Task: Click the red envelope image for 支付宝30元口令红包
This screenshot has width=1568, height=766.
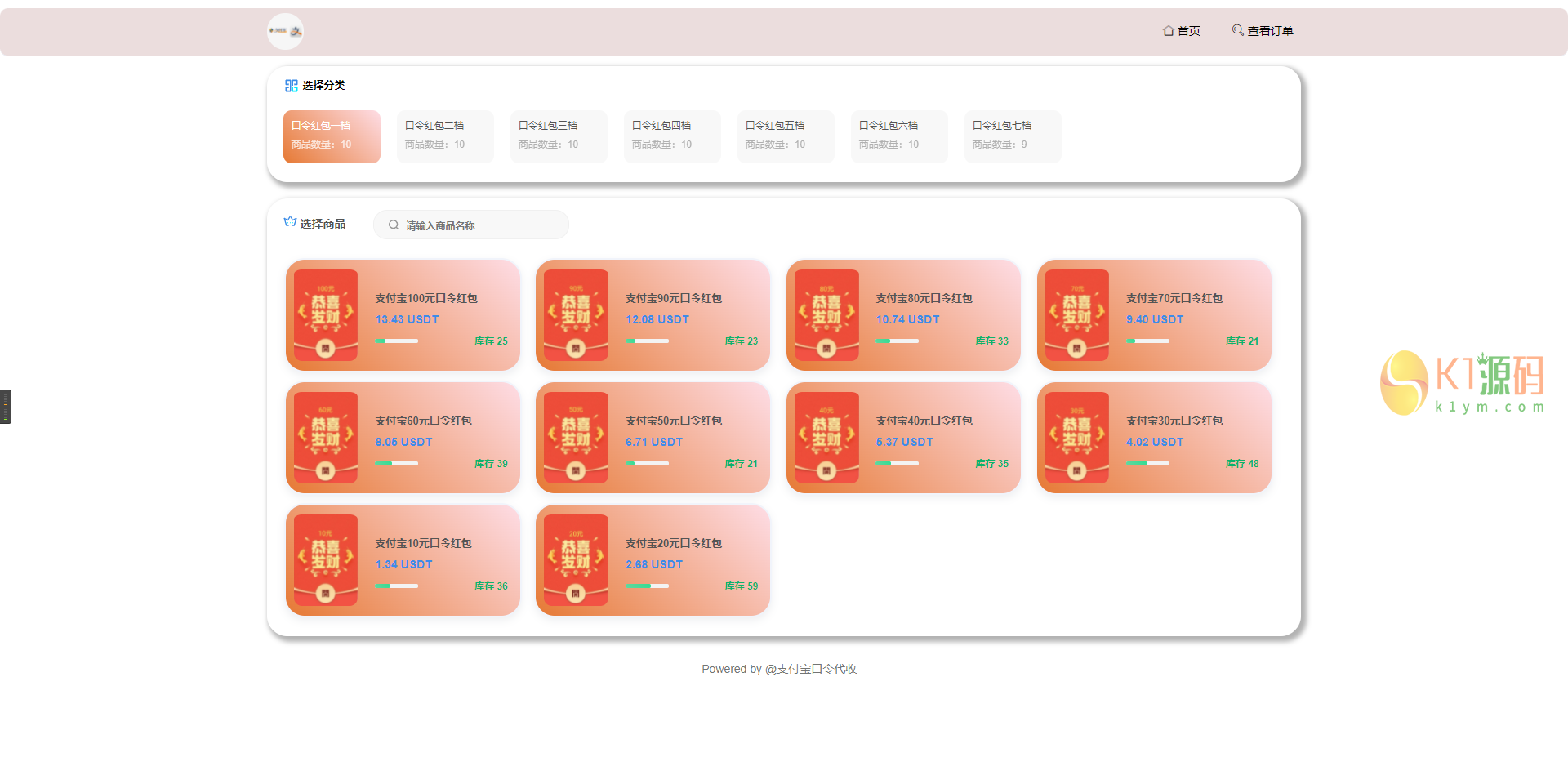Action: point(1077,438)
